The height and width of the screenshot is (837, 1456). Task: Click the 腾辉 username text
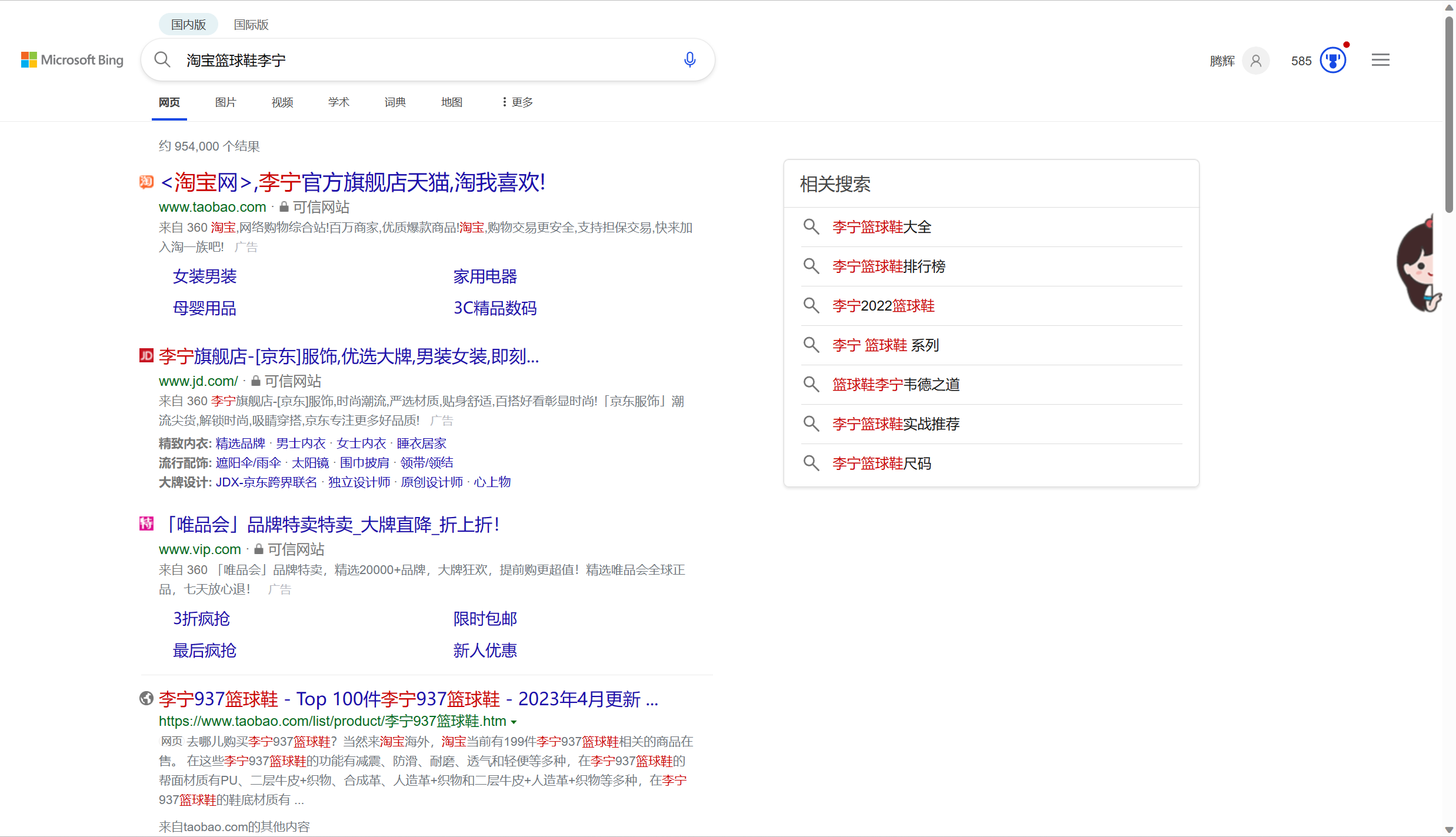[x=1222, y=61]
